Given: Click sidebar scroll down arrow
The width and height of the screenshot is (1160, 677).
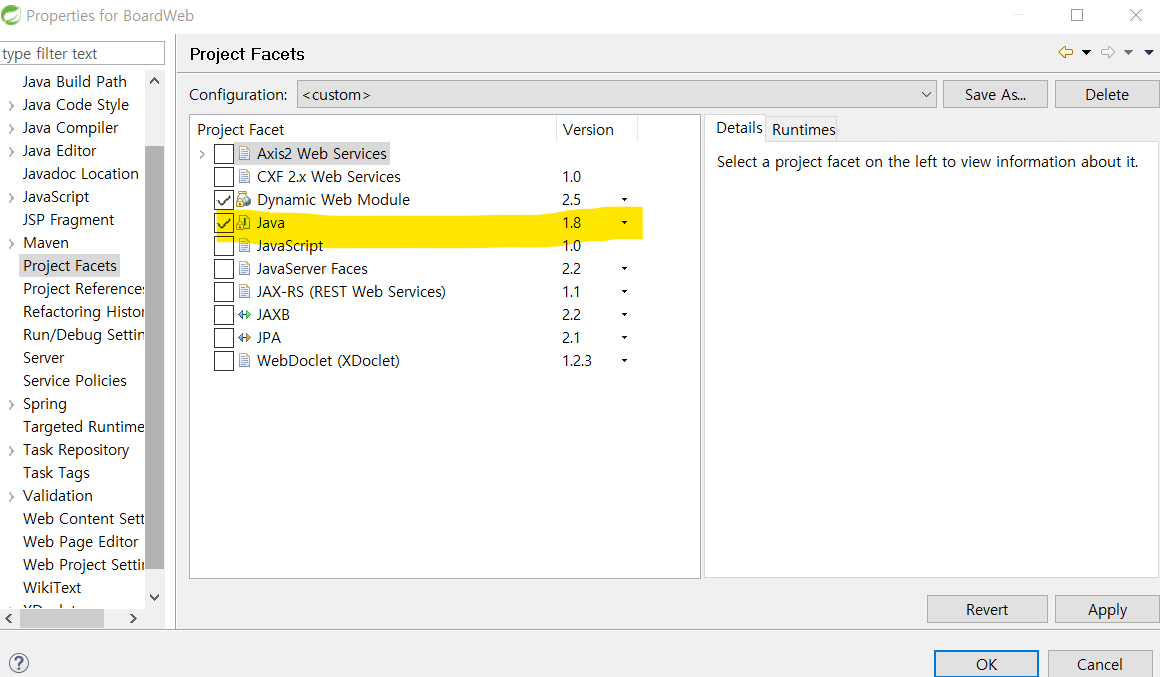Looking at the screenshot, I should click(x=154, y=597).
